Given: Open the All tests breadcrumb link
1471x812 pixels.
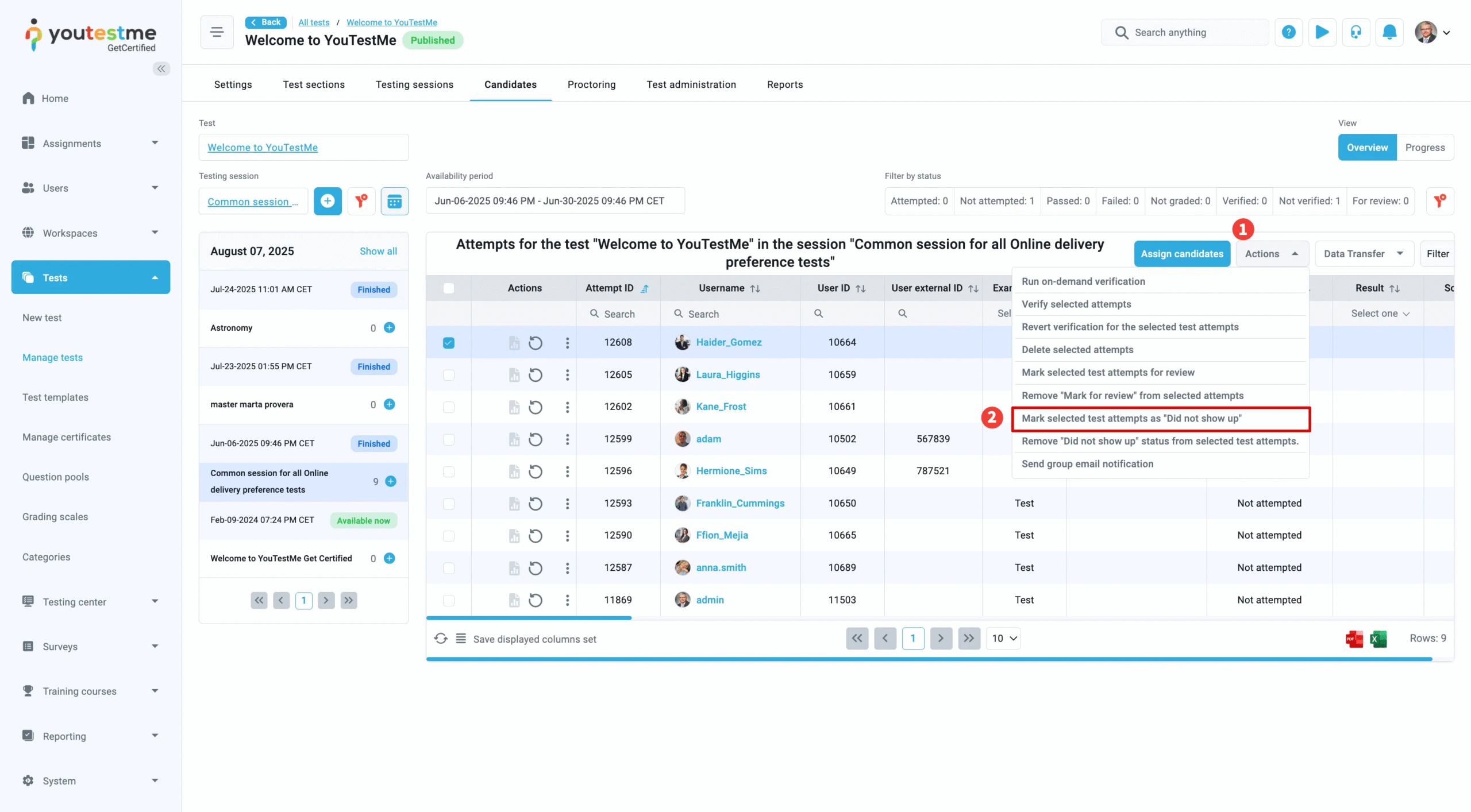Looking at the screenshot, I should pos(314,22).
